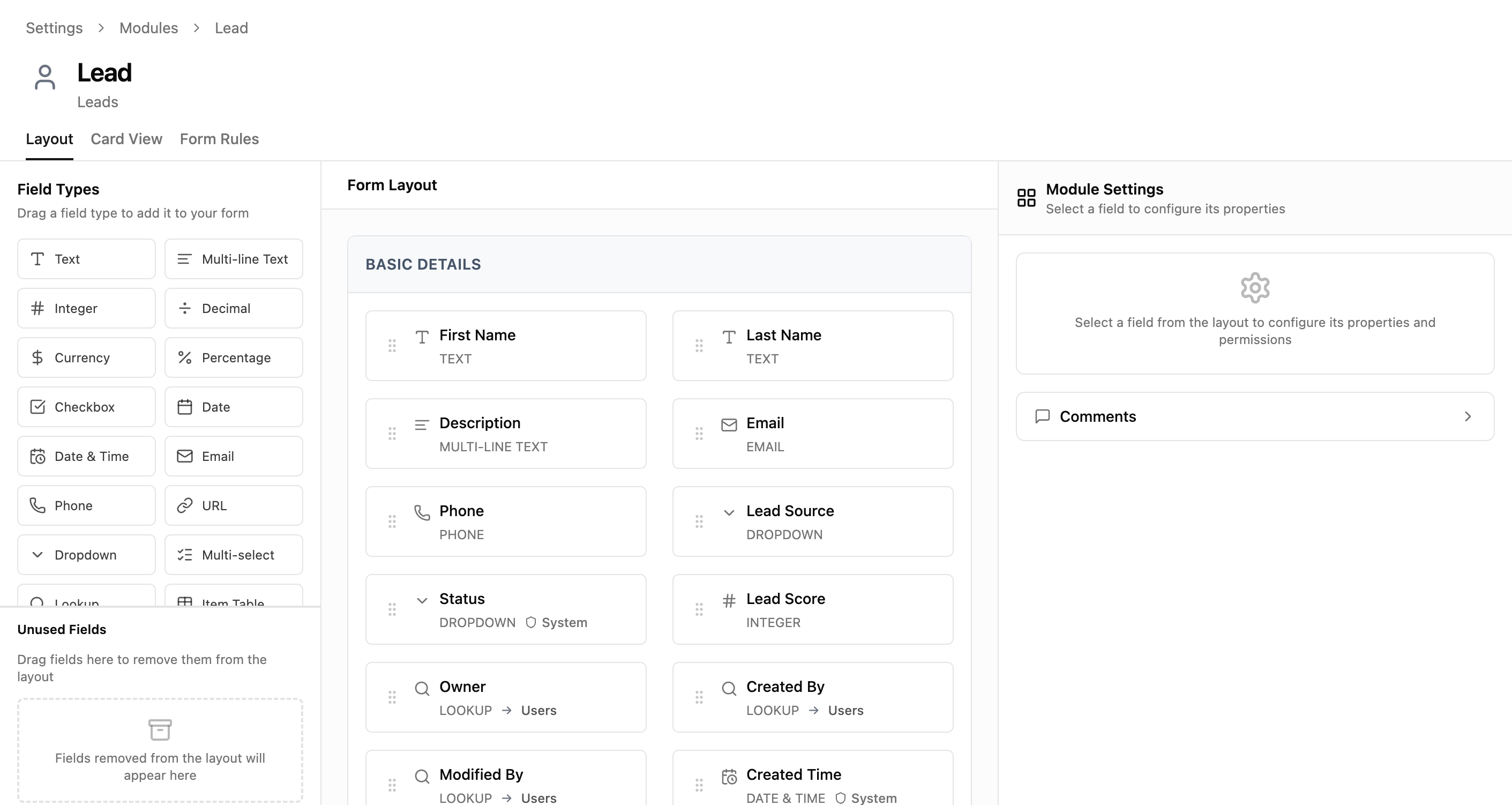Click the shield System icon on Status card
The image size is (1512, 805).
(530, 622)
